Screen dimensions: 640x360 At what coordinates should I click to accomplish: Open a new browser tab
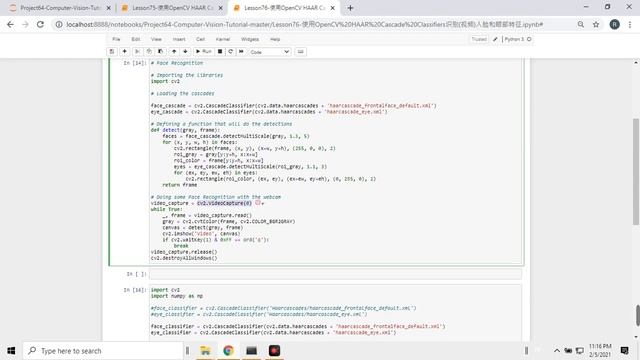pyautogui.click(x=350, y=8)
